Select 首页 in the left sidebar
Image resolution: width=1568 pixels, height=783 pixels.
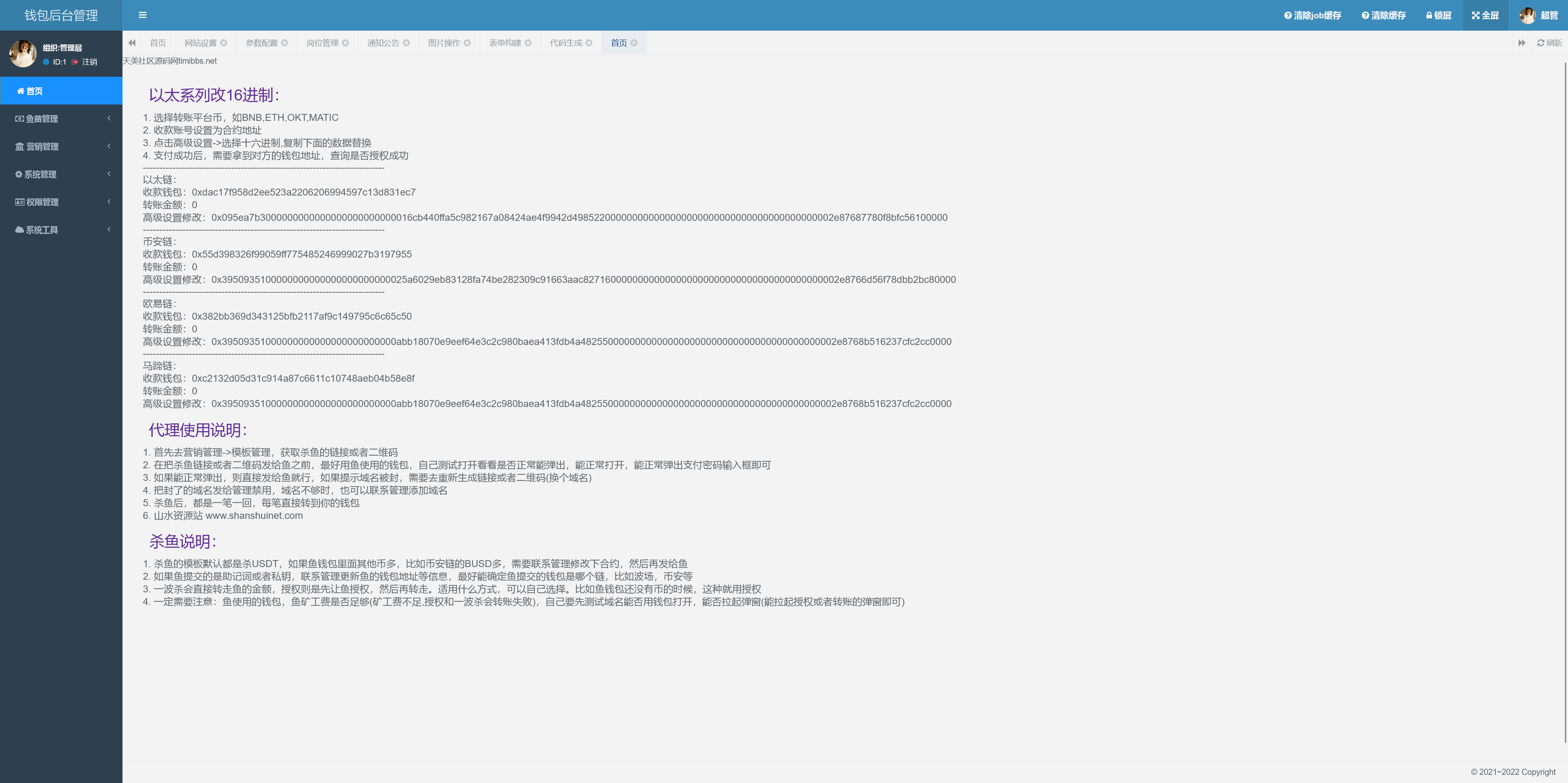point(34,91)
